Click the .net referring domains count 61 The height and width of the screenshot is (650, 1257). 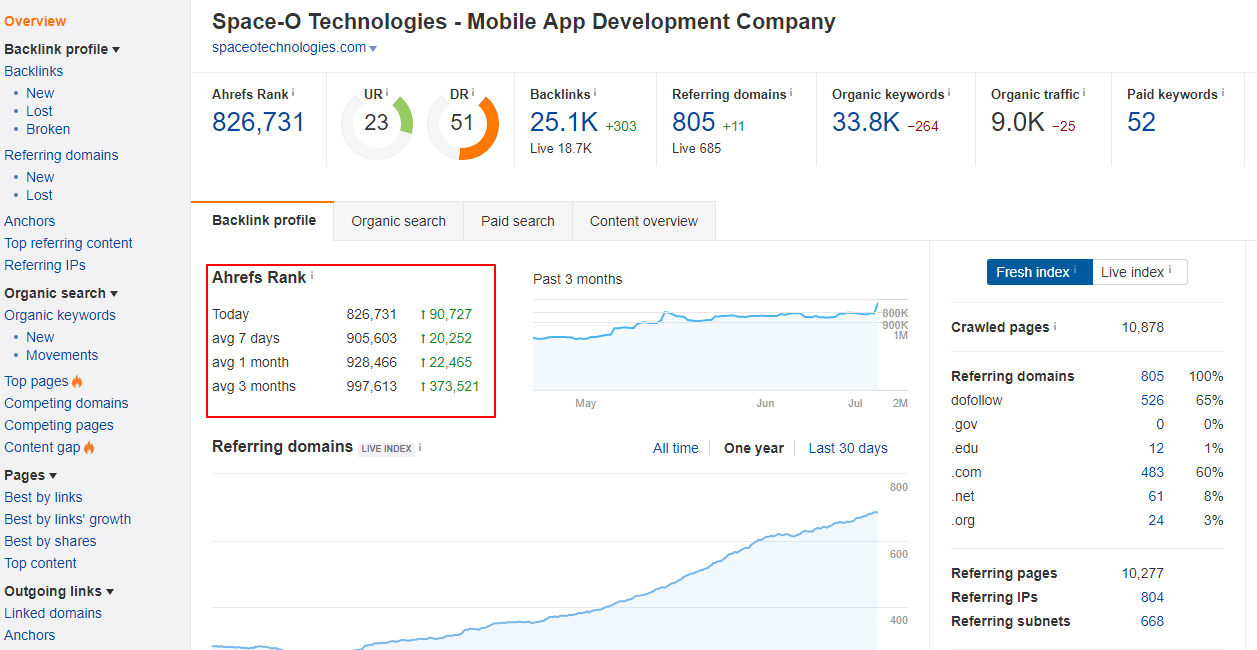tap(1156, 496)
